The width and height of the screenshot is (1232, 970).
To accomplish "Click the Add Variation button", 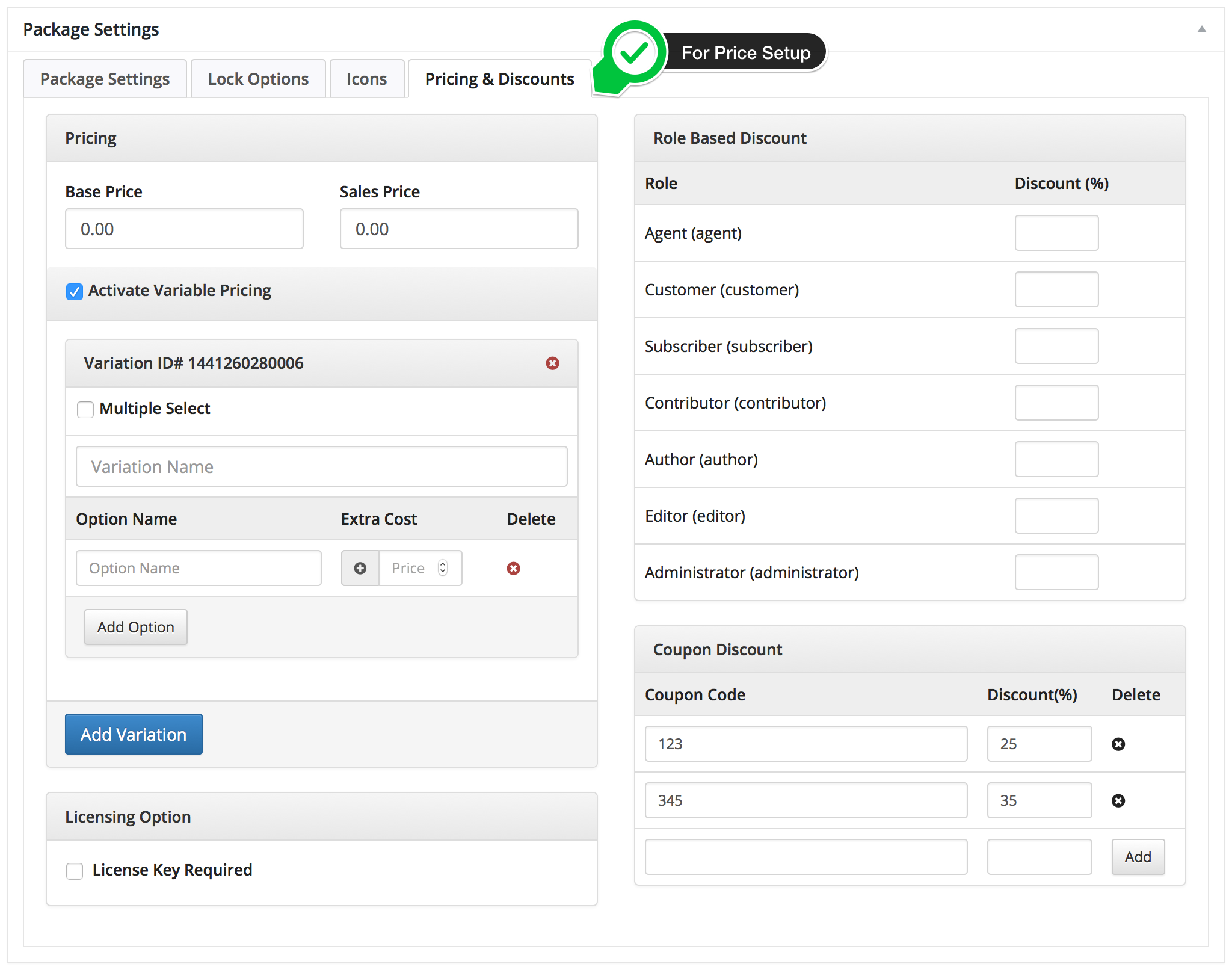I will 134,734.
